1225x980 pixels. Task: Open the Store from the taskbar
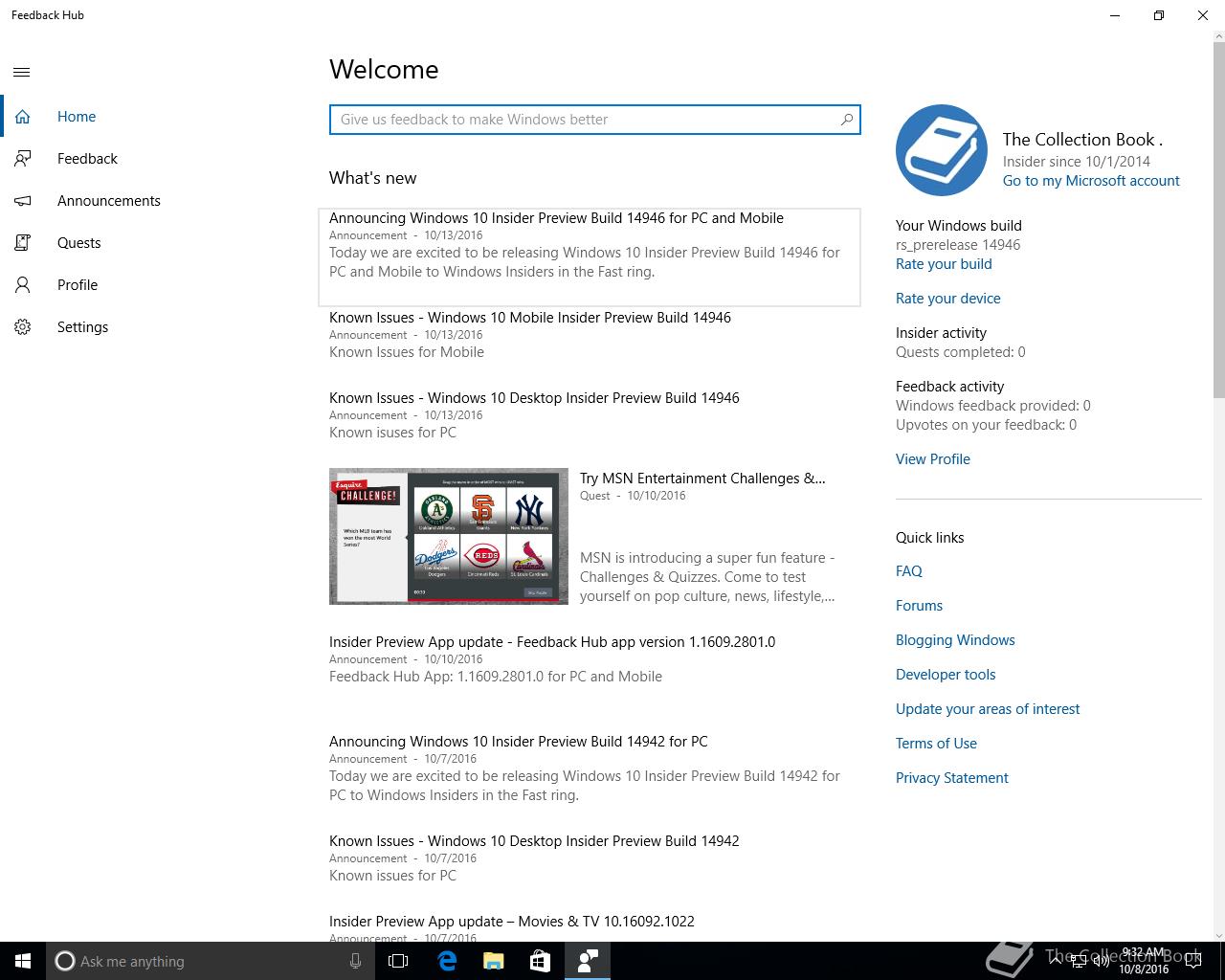click(541, 961)
